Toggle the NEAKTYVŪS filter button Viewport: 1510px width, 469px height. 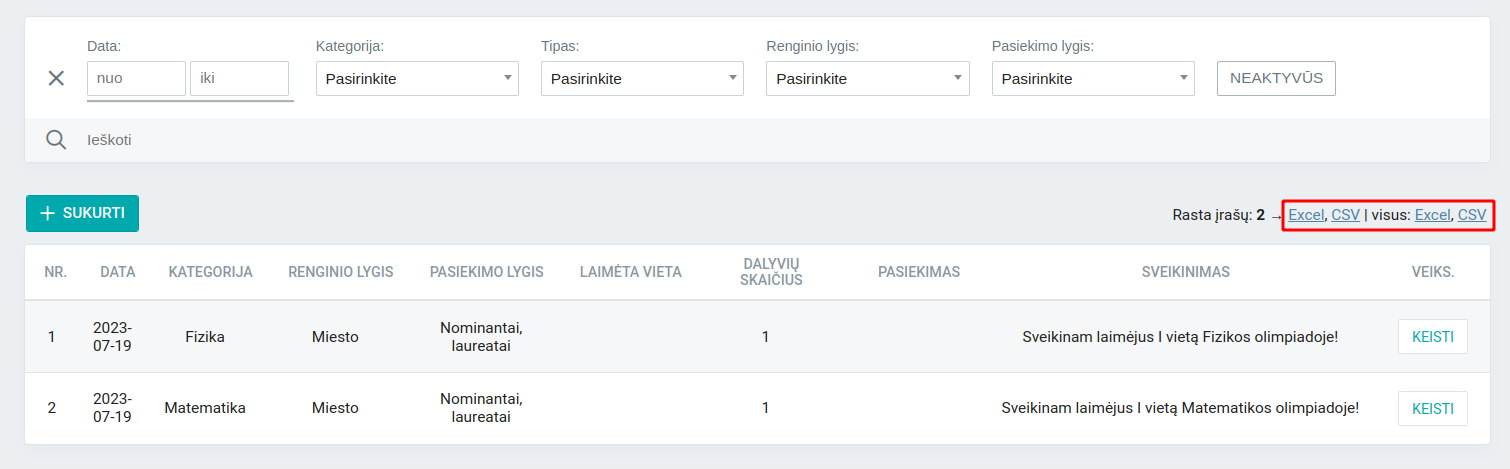tap(1276, 78)
